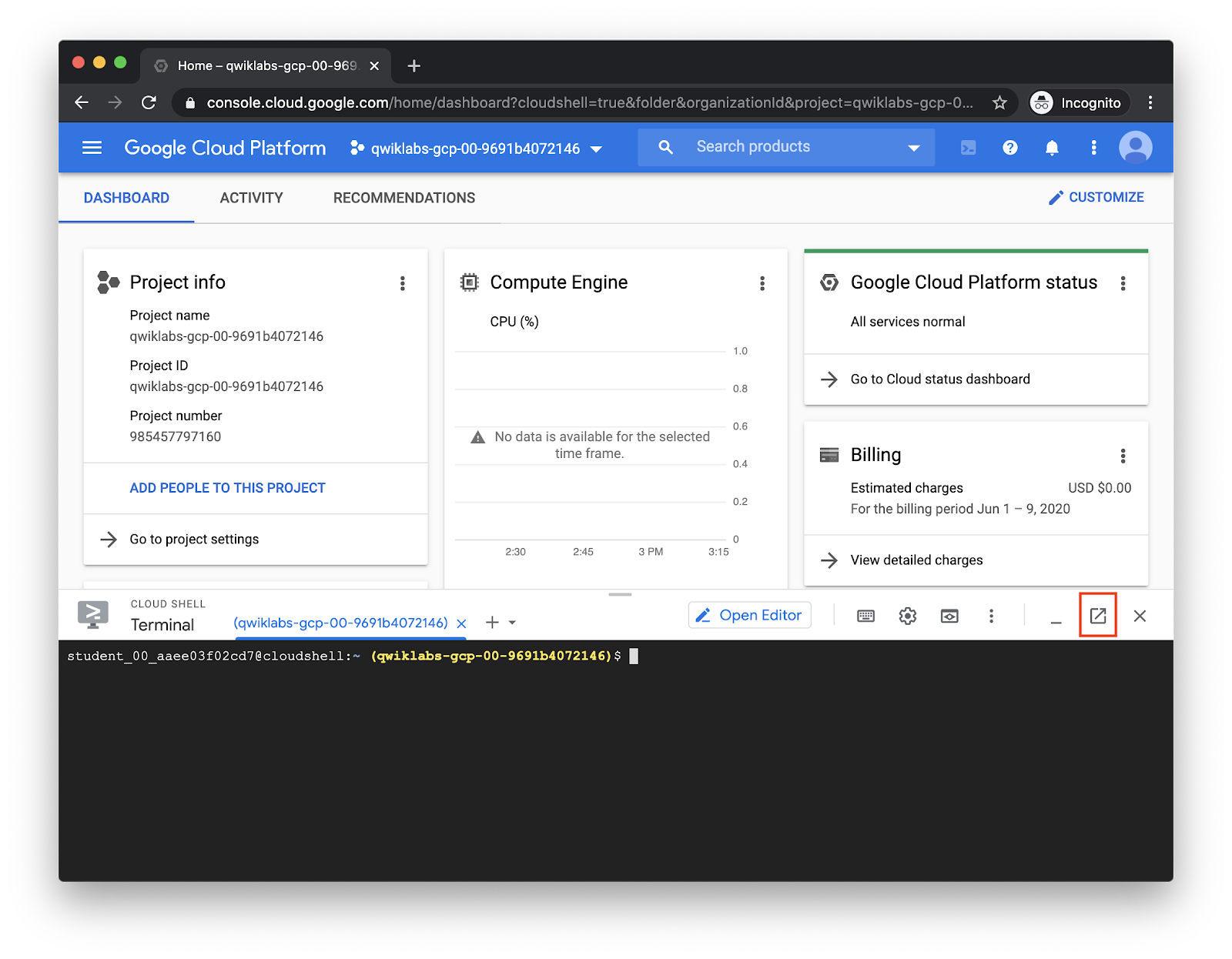
Task: Click the Customize button
Action: point(1096,197)
